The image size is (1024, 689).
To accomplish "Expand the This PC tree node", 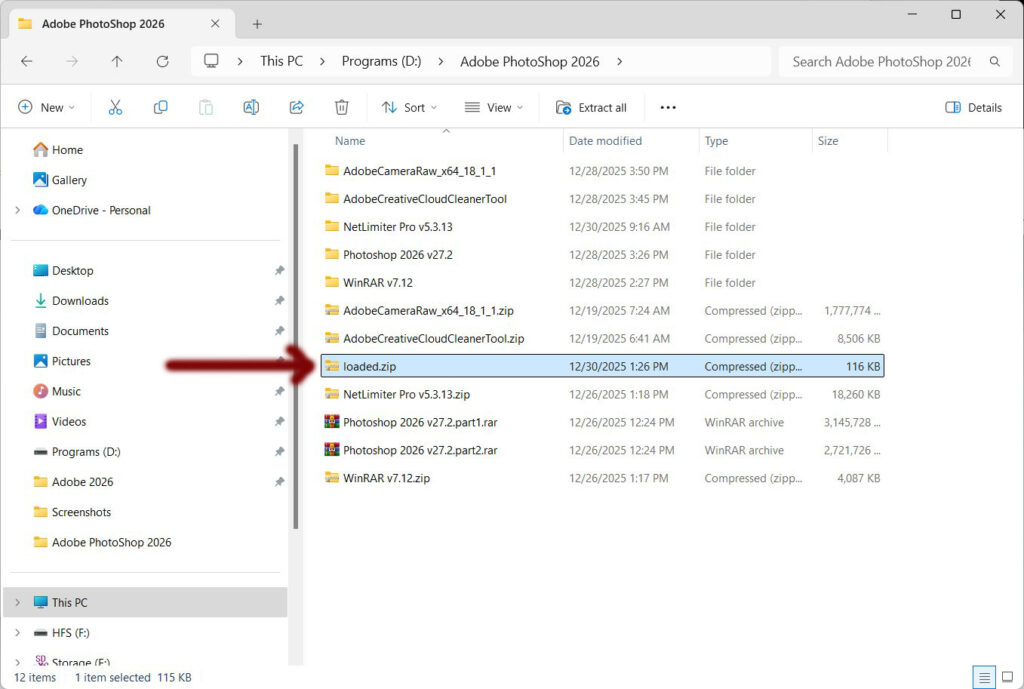I will [17, 602].
